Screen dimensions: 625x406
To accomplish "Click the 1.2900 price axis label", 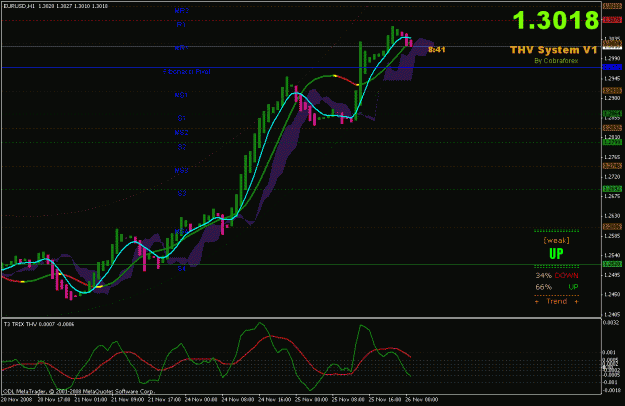I will tap(612, 98).
